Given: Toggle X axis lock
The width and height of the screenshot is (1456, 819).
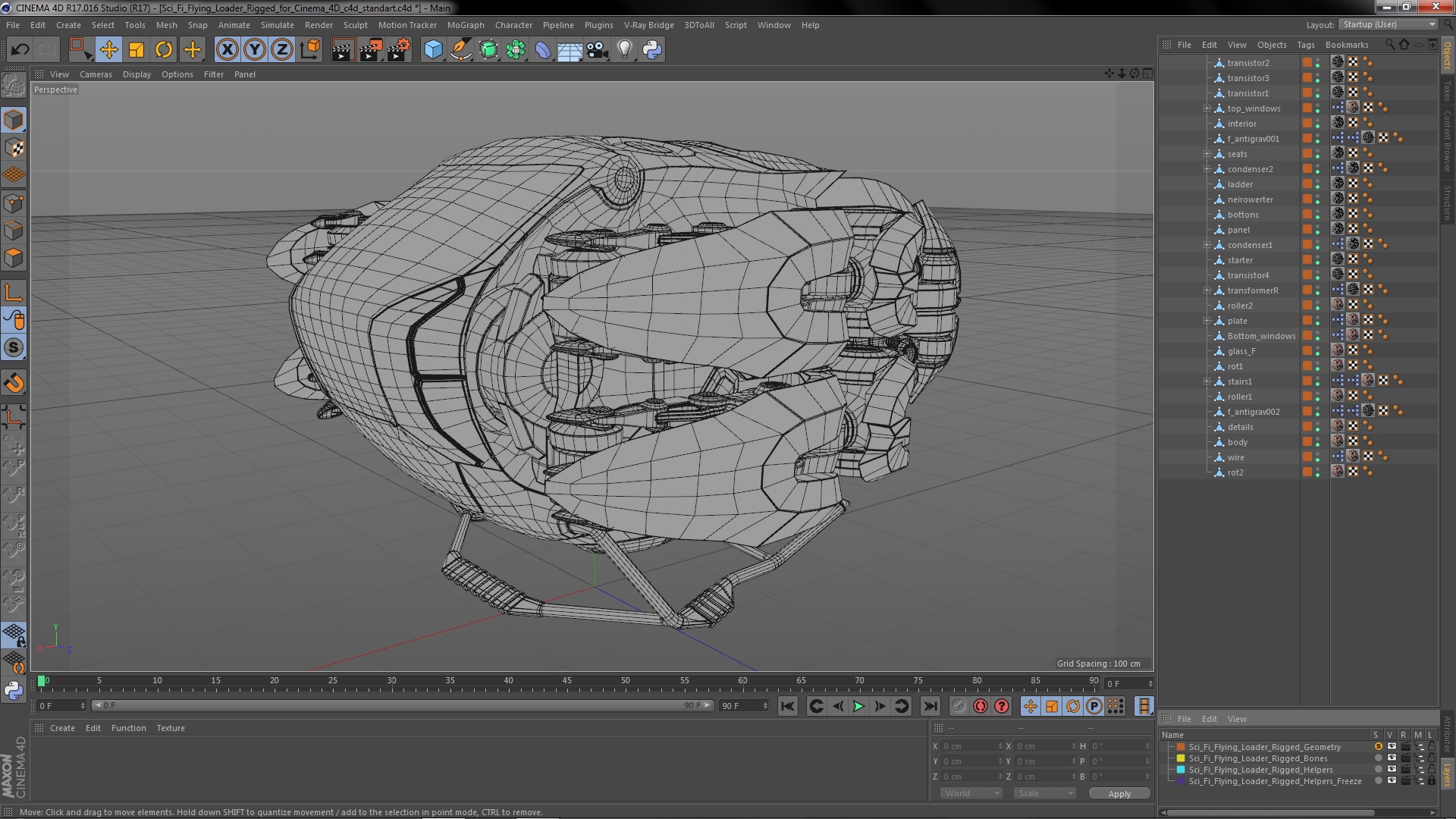Looking at the screenshot, I should click(227, 50).
